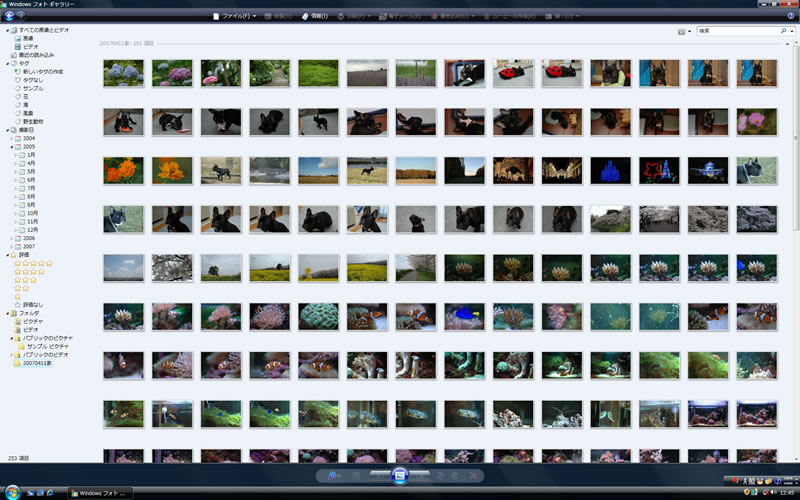Click the ムービーの作成 (Make Movie) button
Screen dimensions: 800x500
coord(509,16)
